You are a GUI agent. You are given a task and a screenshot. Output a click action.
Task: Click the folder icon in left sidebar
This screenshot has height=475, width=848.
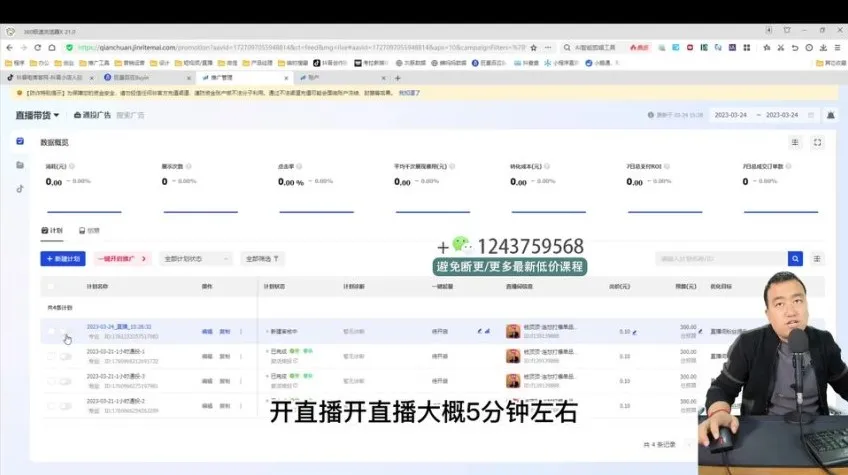tap(20, 164)
